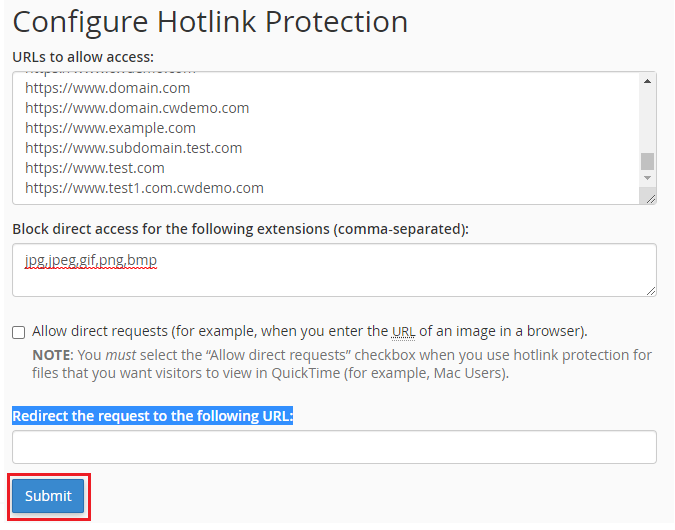This screenshot has height=530, width=675.
Task: Click the Configure Hotlink Protection heading
Action: pyautogui.click(x=210, y=22)
